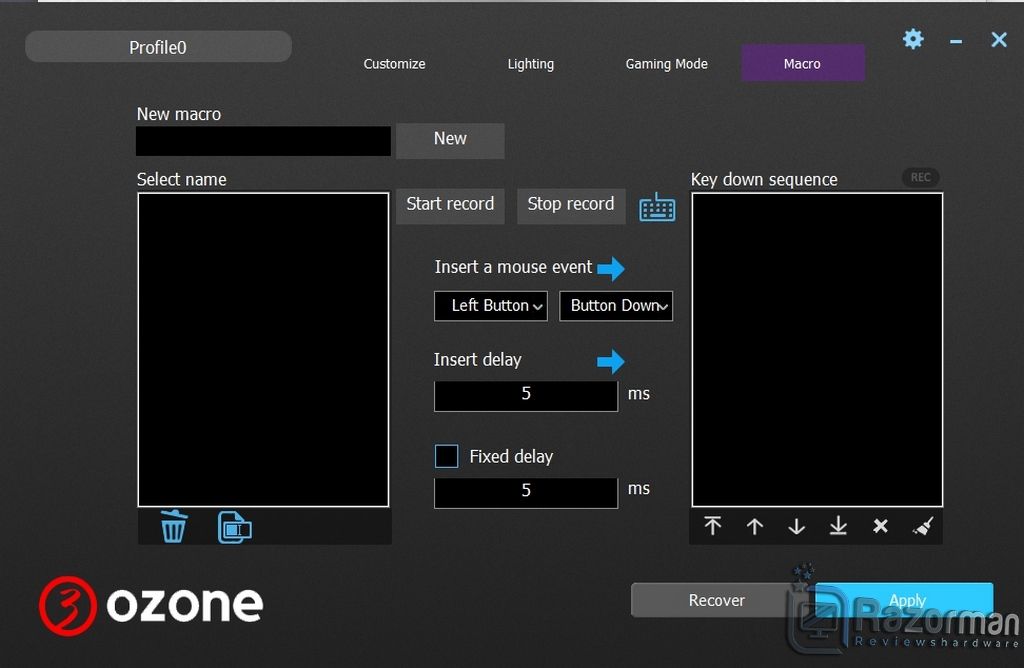The image size is (1024, 668).
Task: Click the New macro button
Action: pos(450,140)
